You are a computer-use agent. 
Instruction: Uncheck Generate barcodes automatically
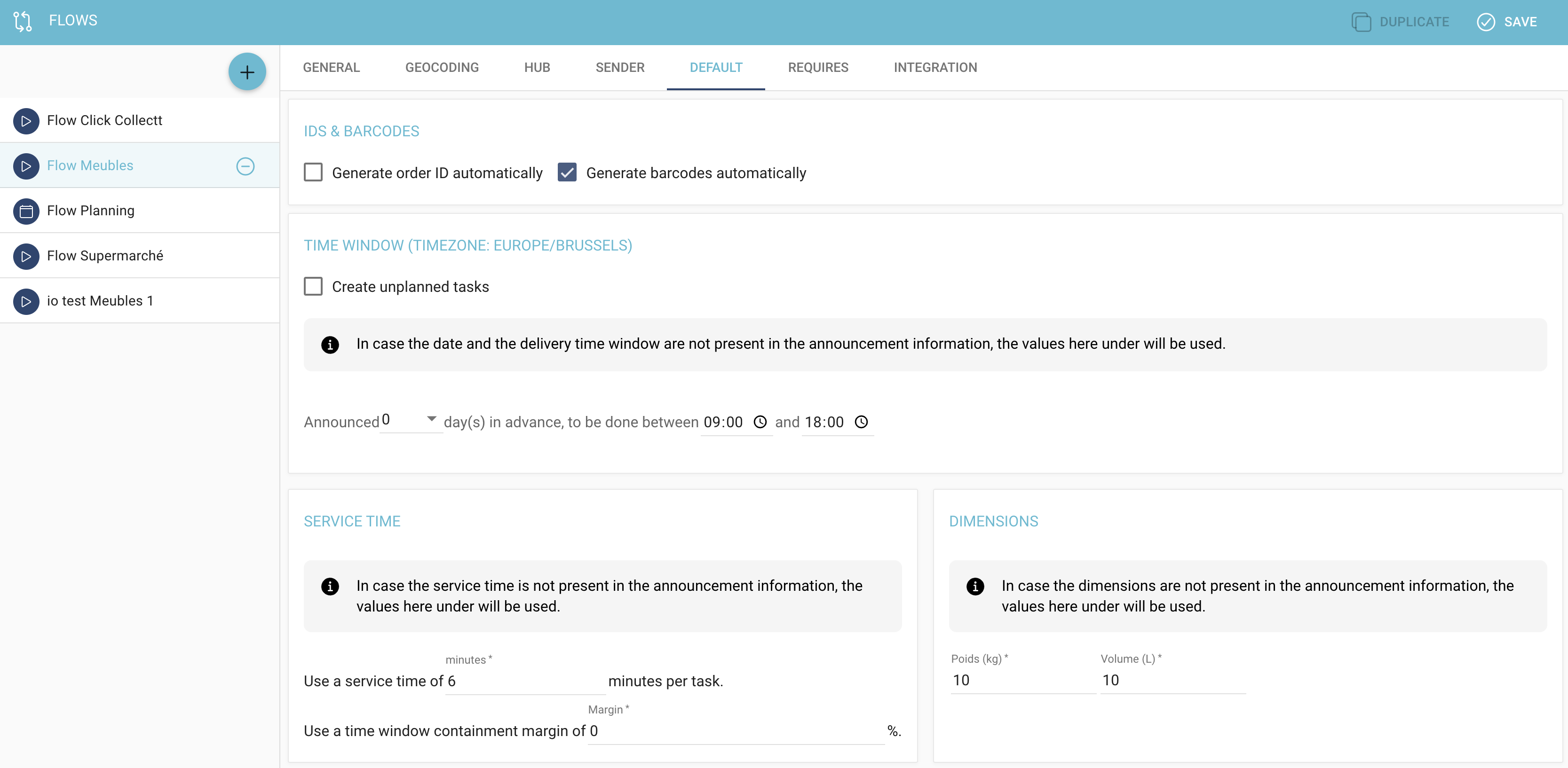(567, 172)
